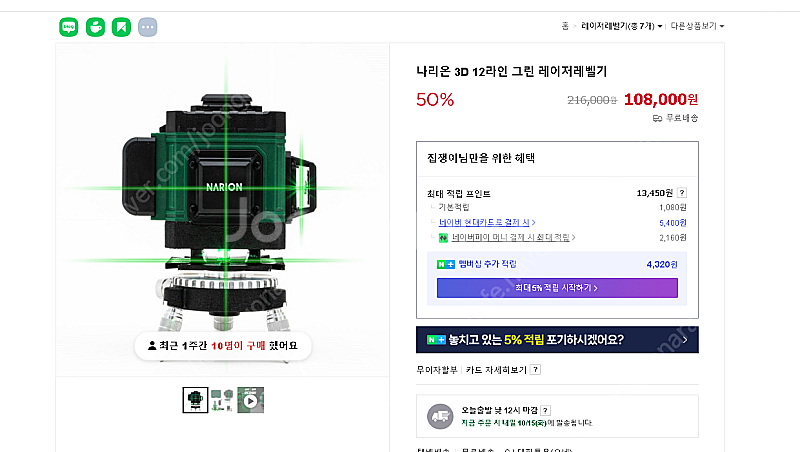This screenshot has width=800, height=452.
Task: Click N+ membership badge in 멤버십 추가 적립 row
Action: [446, 264]
